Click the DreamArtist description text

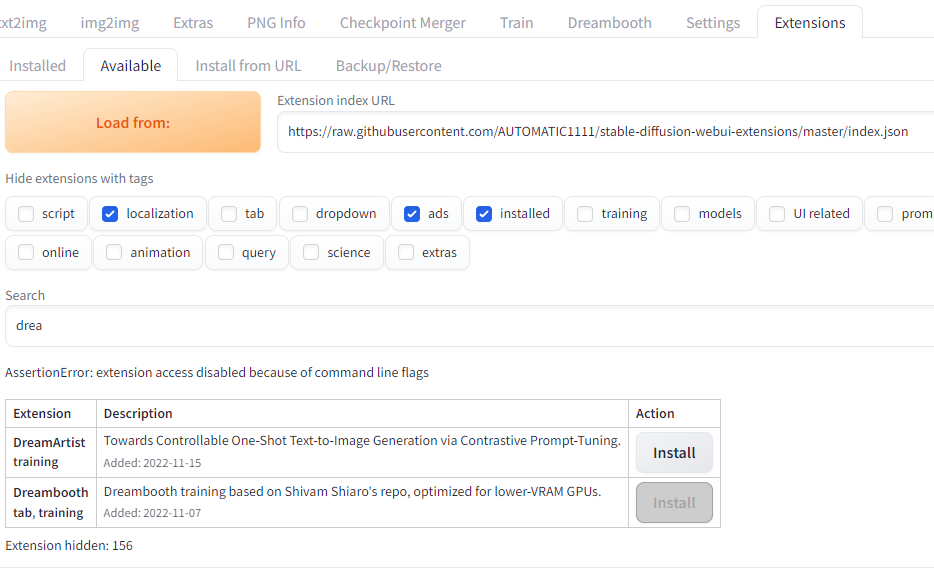pos(362,441)
